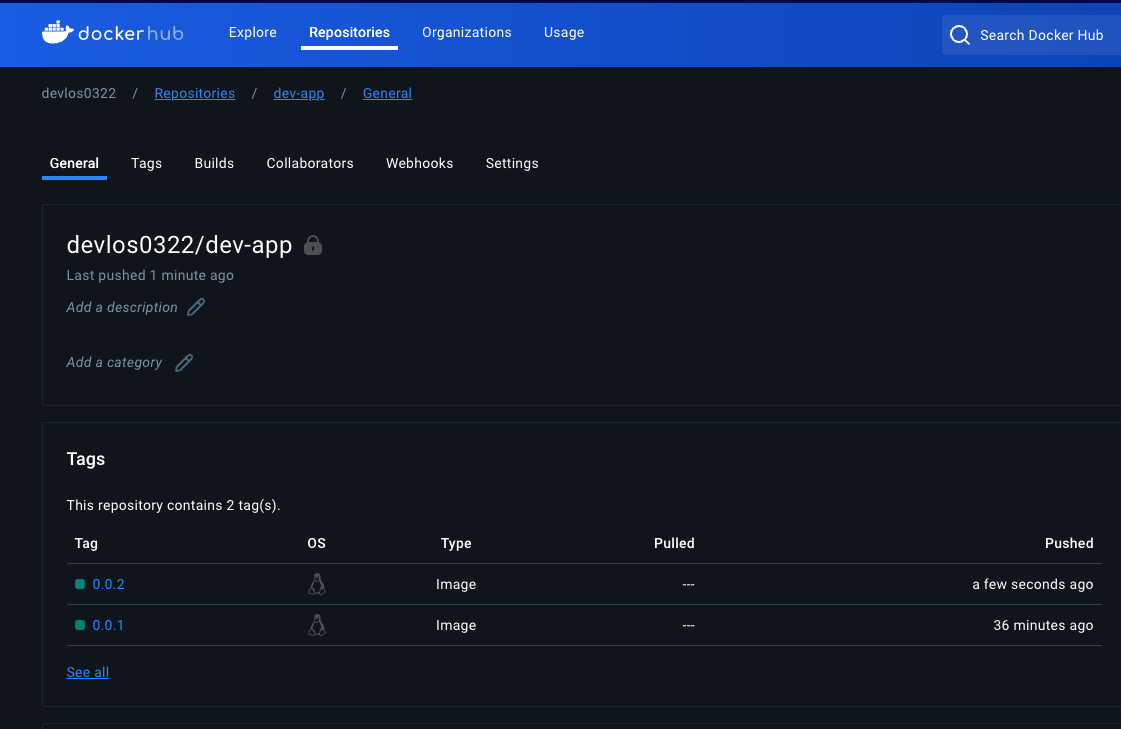Open the Settings tab
Screen dimensions: 1121x729
point(512,163)
